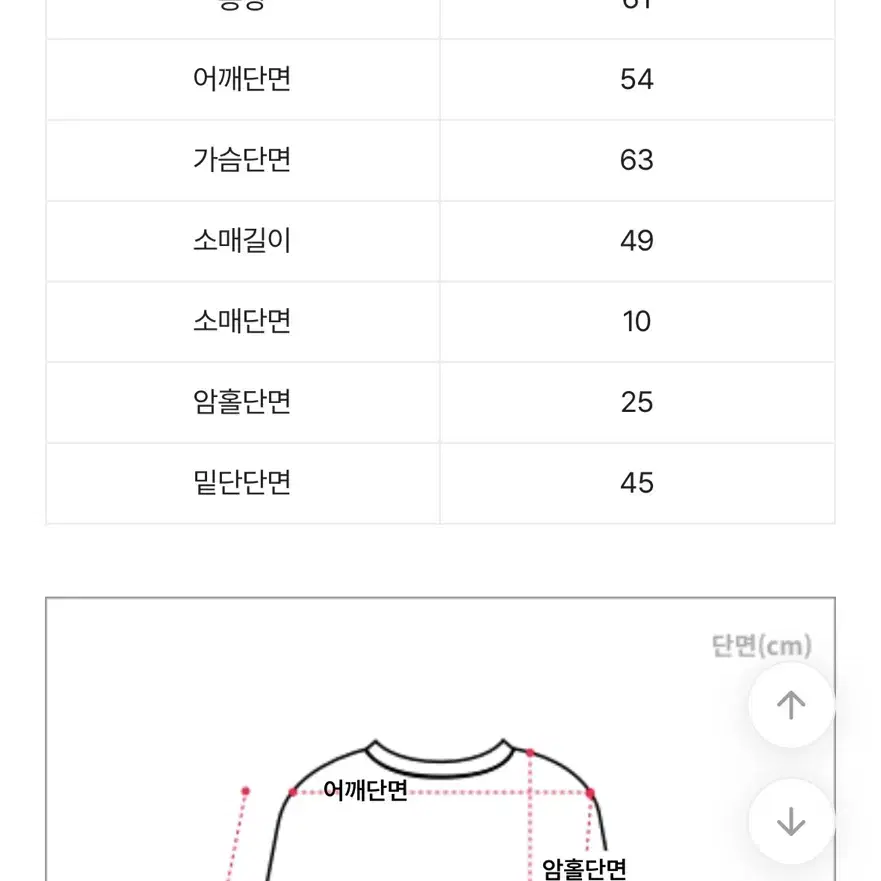
Task: Click the shoulder value 54
Action: [x=637, y=79]
